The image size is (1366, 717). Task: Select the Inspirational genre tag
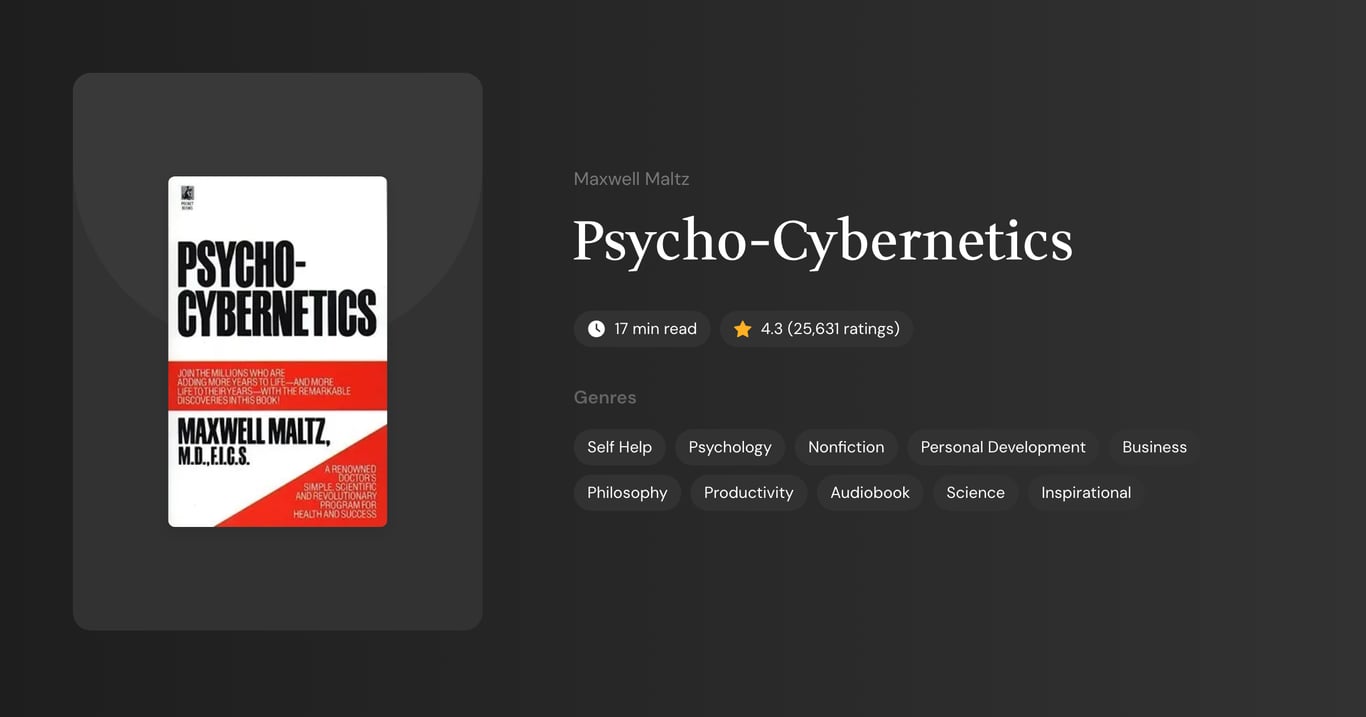pos(1086,492)
